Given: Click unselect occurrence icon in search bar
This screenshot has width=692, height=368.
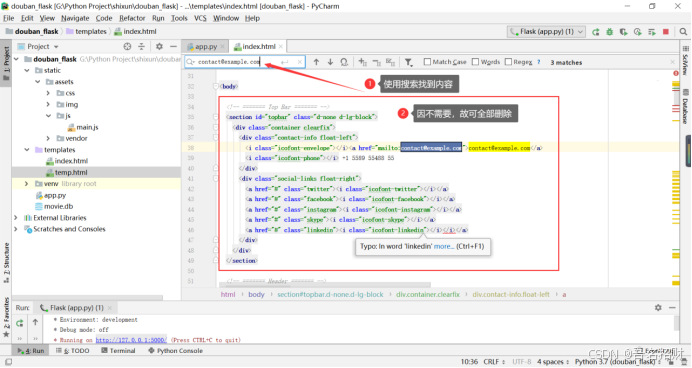Looking at the screenshot, I should point(376,62).
